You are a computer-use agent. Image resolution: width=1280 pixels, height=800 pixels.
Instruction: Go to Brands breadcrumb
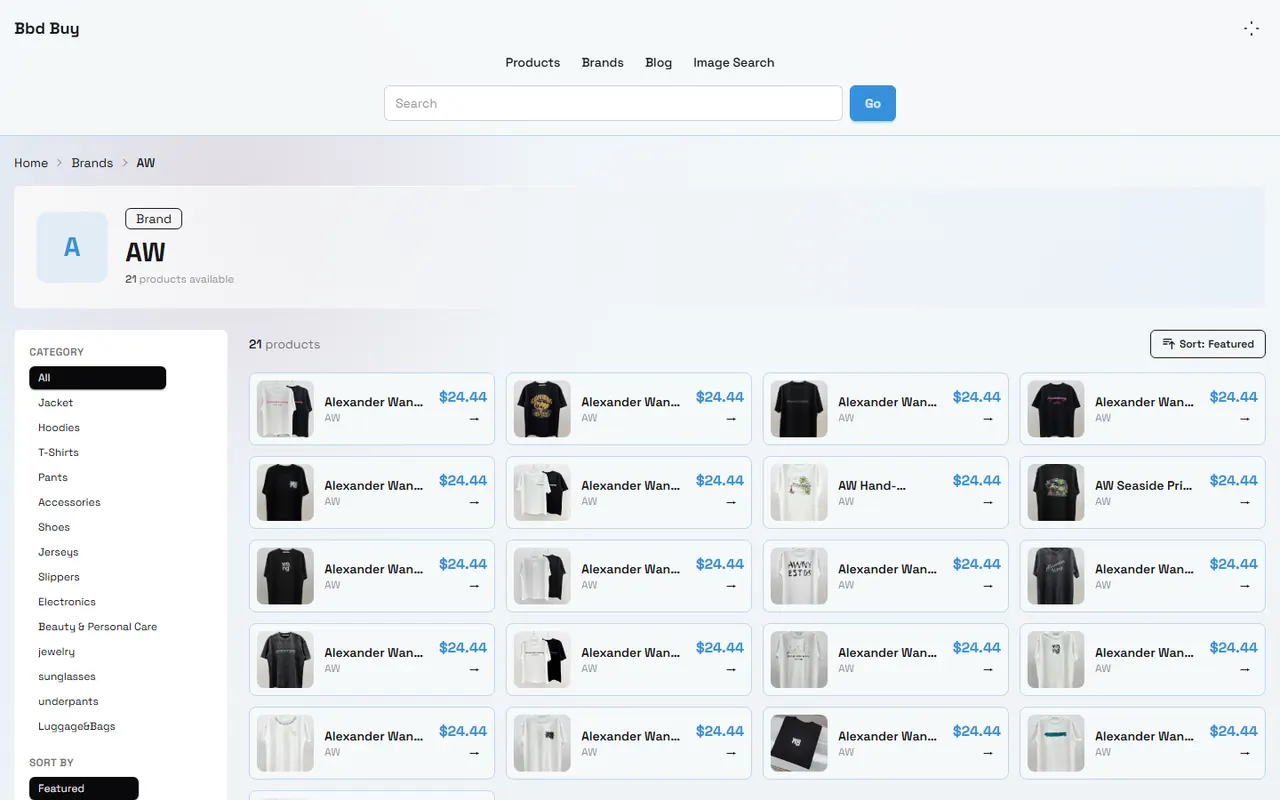point(92,163)
